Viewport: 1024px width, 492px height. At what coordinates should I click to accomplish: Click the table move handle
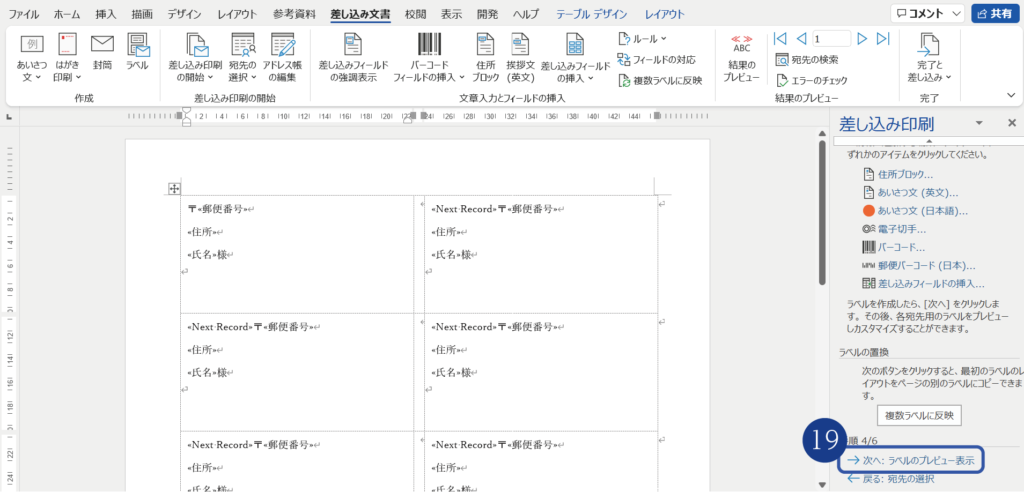[174, 188]
